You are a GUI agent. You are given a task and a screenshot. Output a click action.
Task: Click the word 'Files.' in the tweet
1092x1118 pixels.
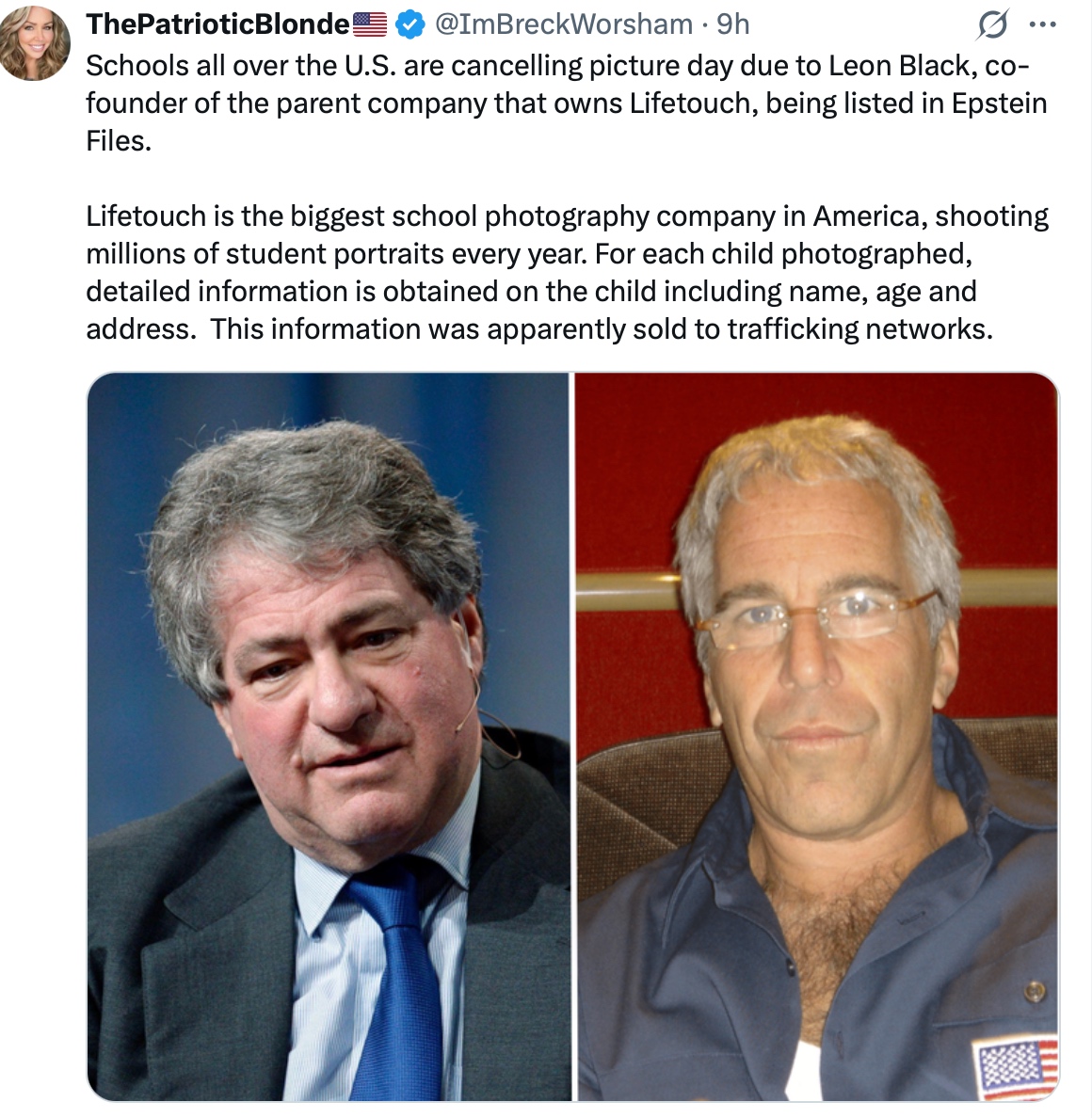pyautogui.click(x=120, y=141)
